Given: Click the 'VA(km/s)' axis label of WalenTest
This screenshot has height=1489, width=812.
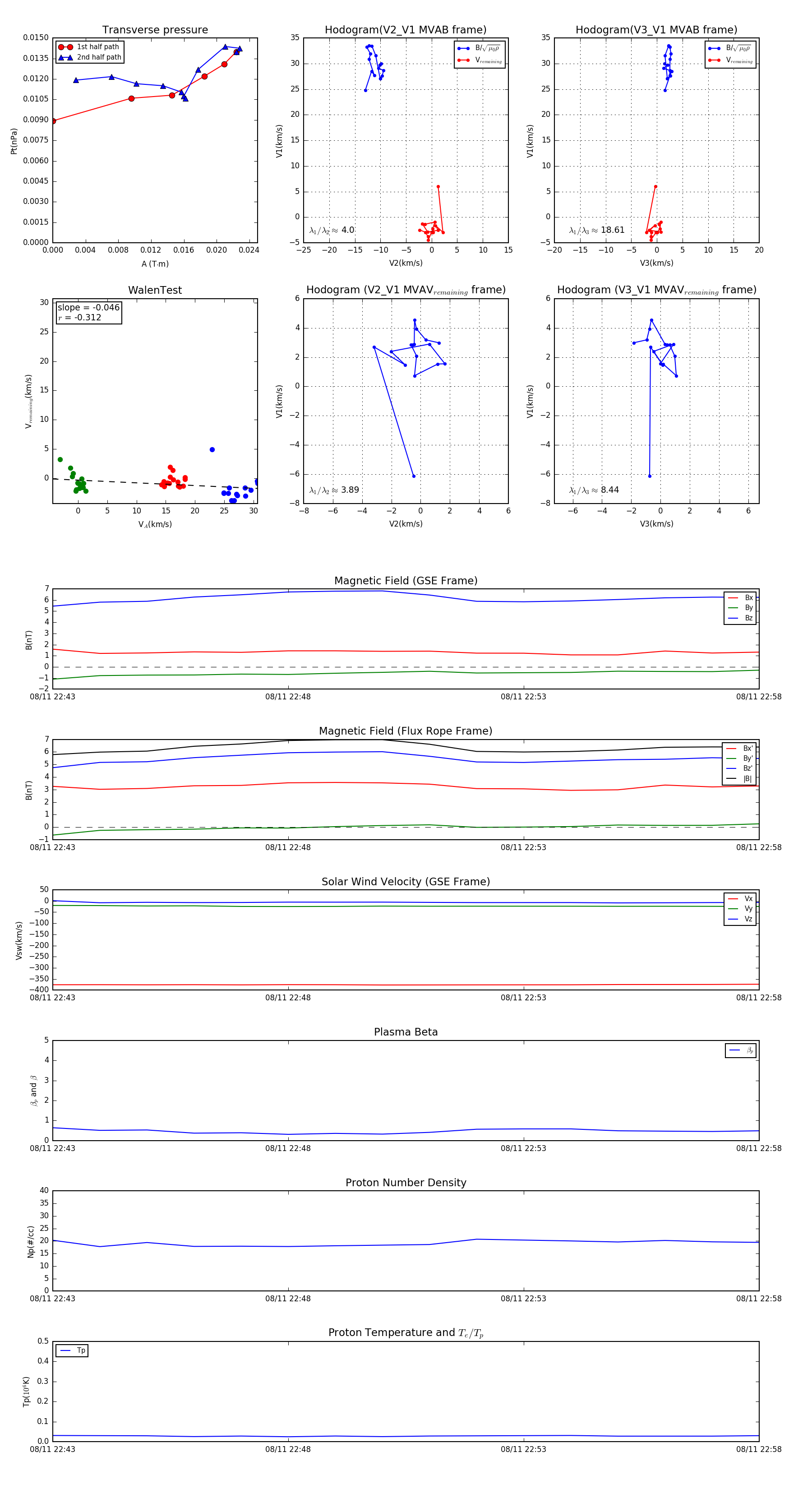Looking at the screenshot, I should click(155, 524).
